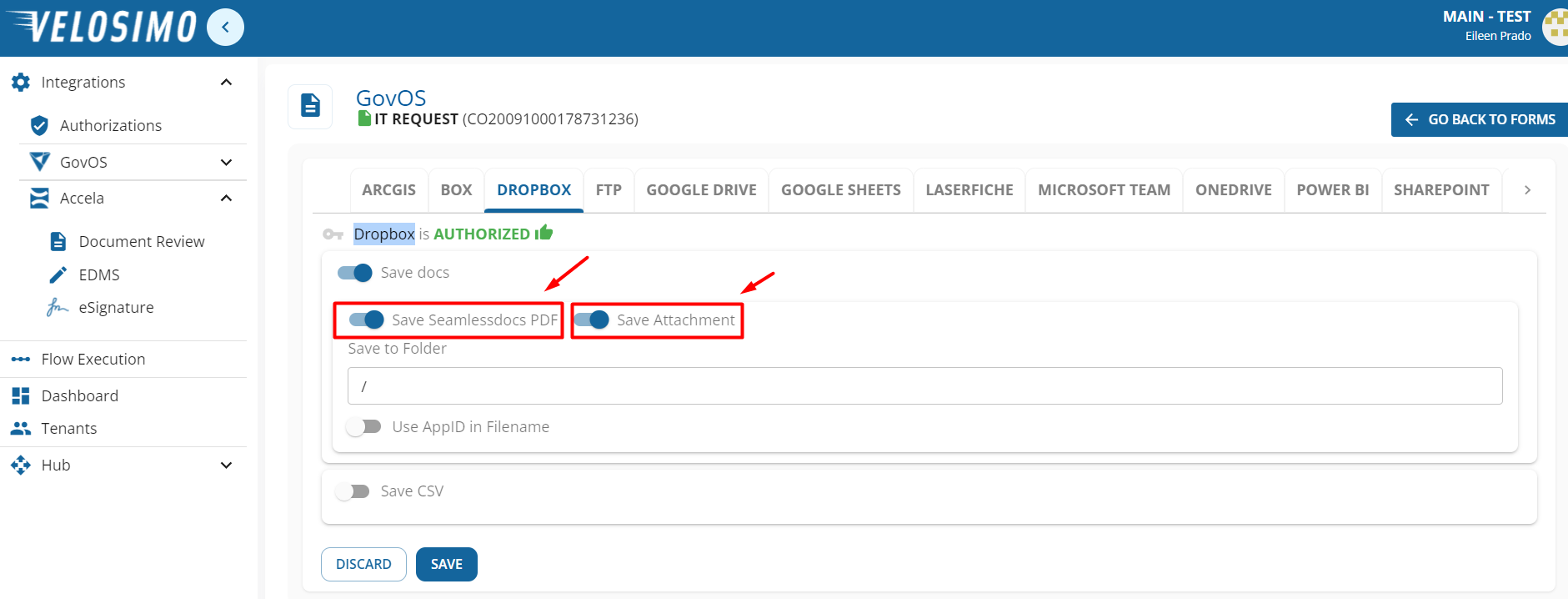Click GO BACK TO FORMS button
The width and height of the screenshot is (1568, 599).
tap(1480, 119)
